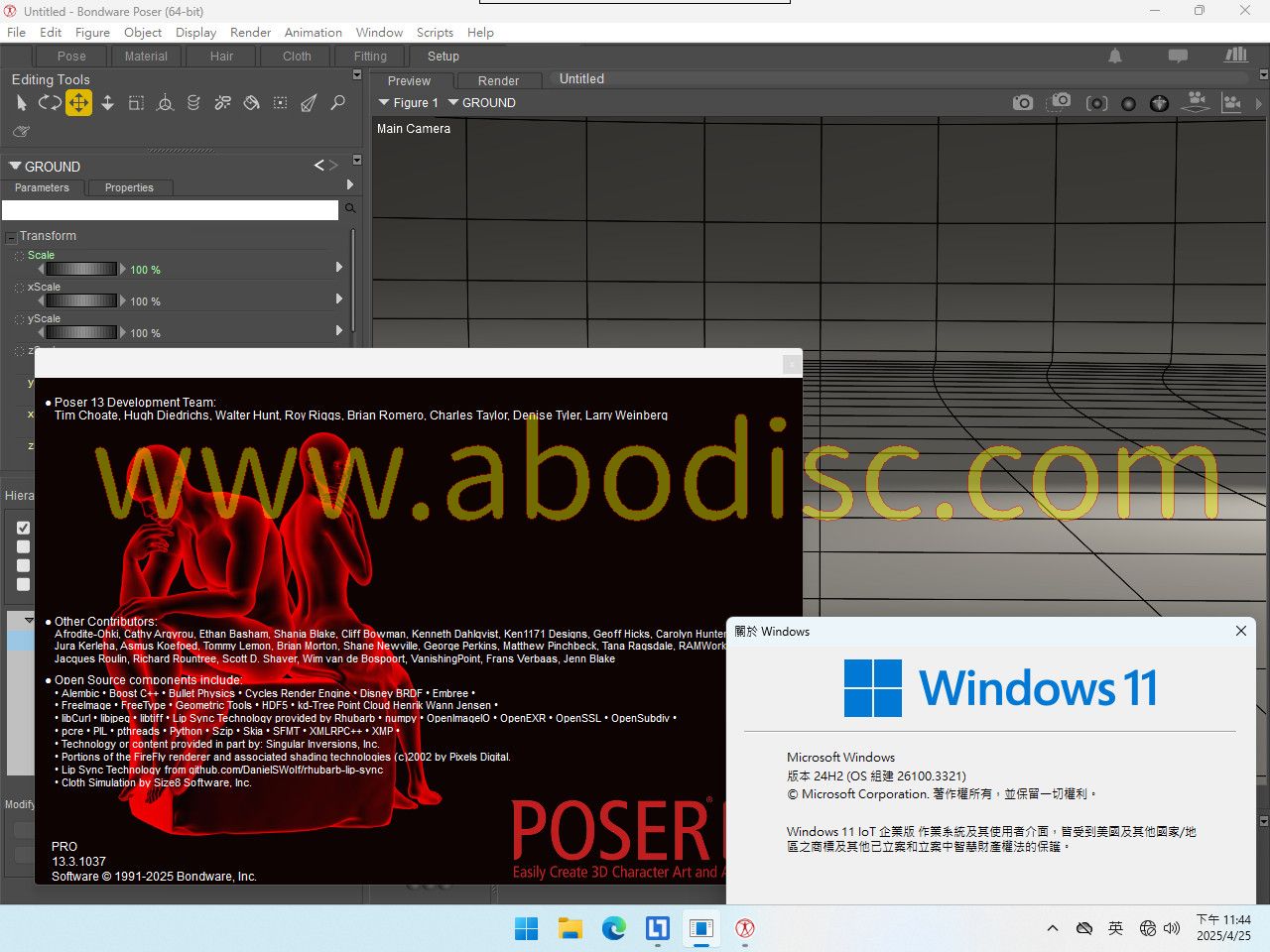The width and height of the screenshot is (1270, 952).
Task: Click the yScale parameter dial
Action: tap(81, 332)
